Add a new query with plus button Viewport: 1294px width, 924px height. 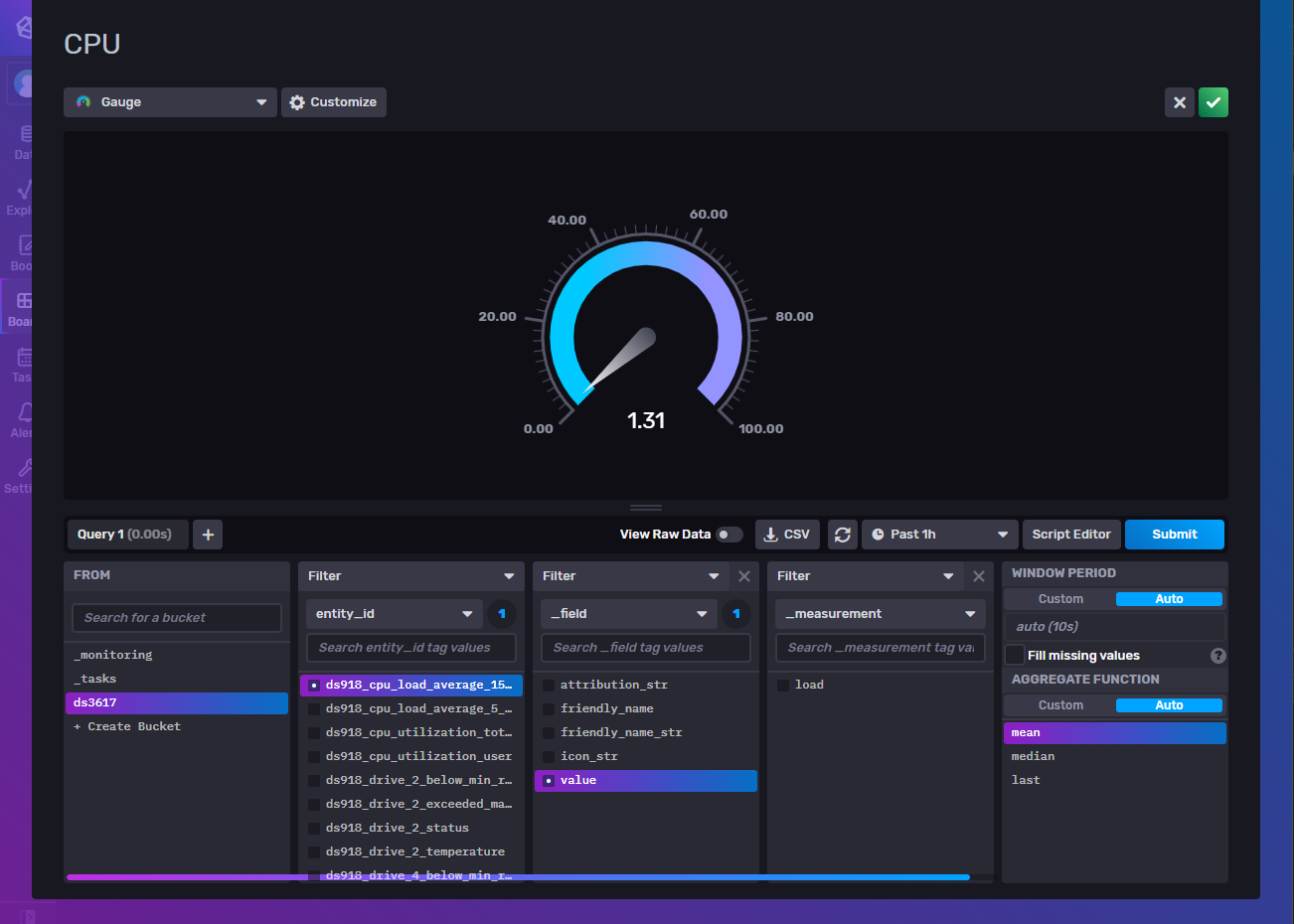208,535
